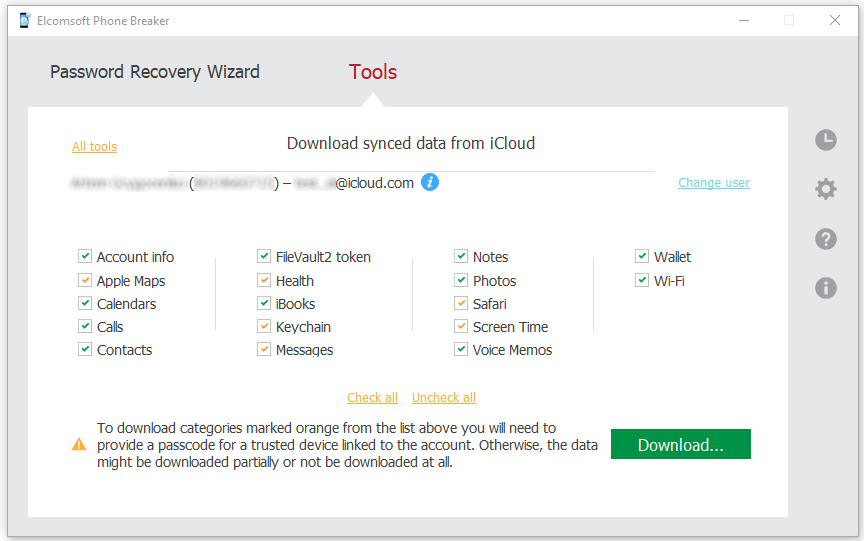
Task: Click the green Download button
Action: [x=681, y=444]
